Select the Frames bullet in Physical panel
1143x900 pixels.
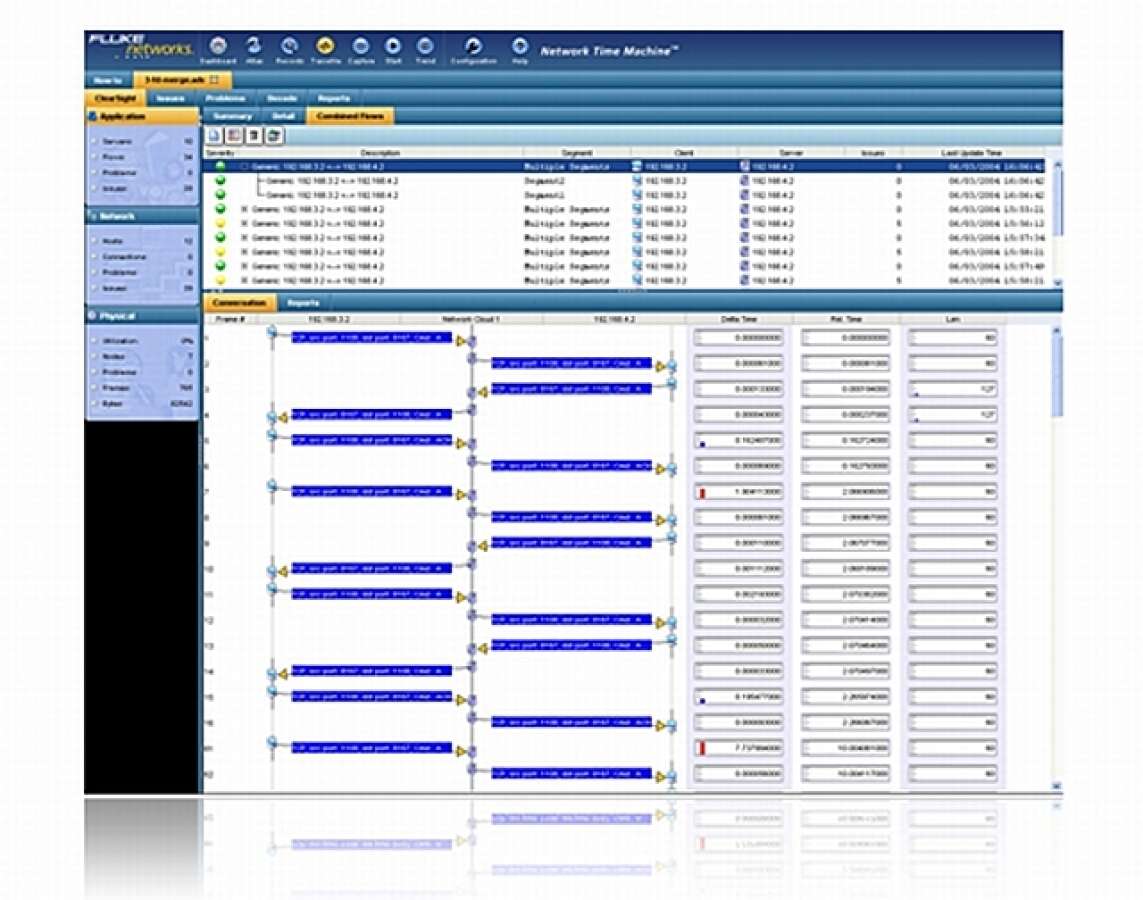click(95, 388)
